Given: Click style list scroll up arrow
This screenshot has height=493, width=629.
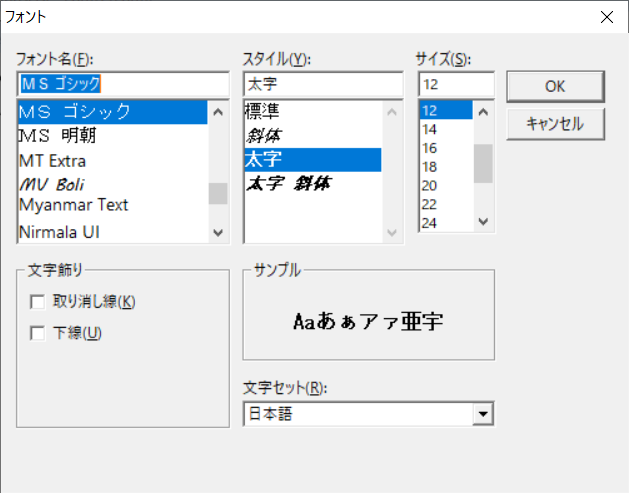Looking at the screenshot, I should [x=392, y=112].
